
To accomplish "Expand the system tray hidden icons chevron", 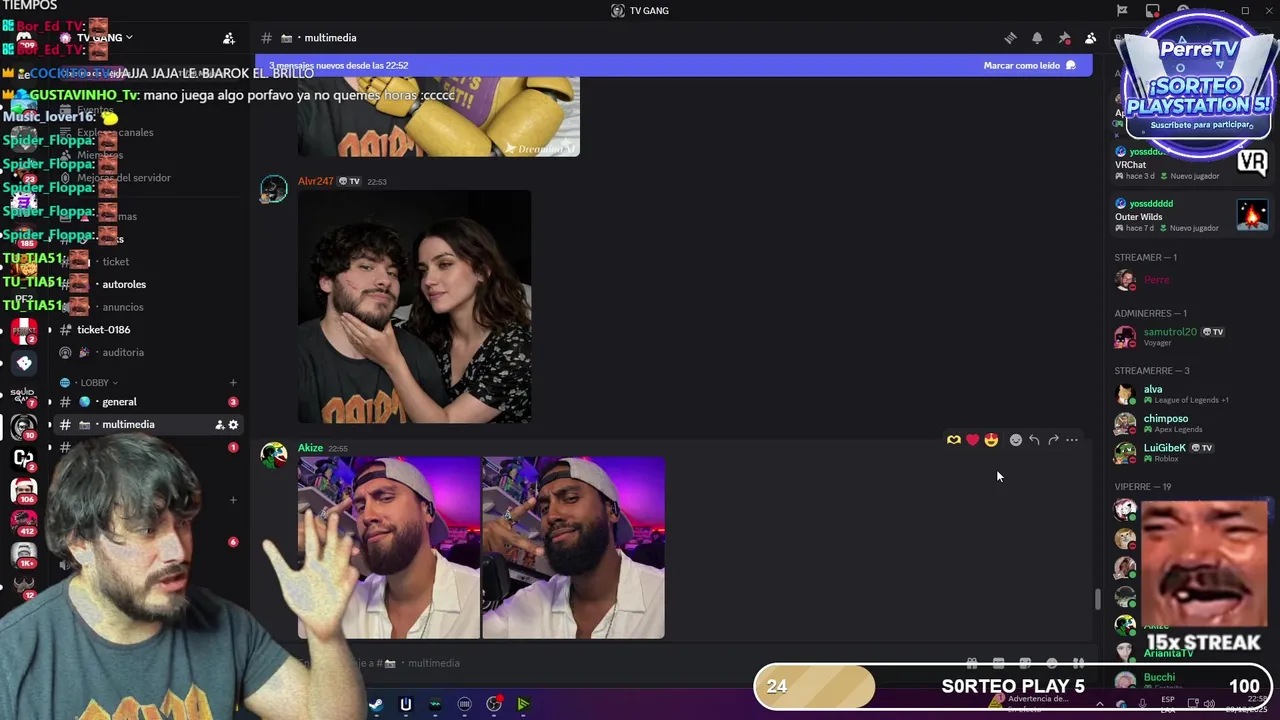I will (x=1099, y=704).
